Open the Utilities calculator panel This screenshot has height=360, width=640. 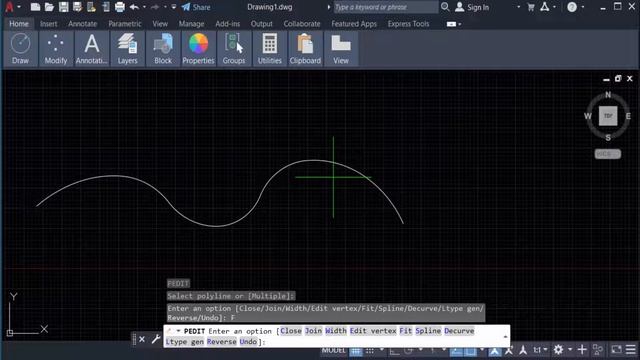tap(269, 49)
